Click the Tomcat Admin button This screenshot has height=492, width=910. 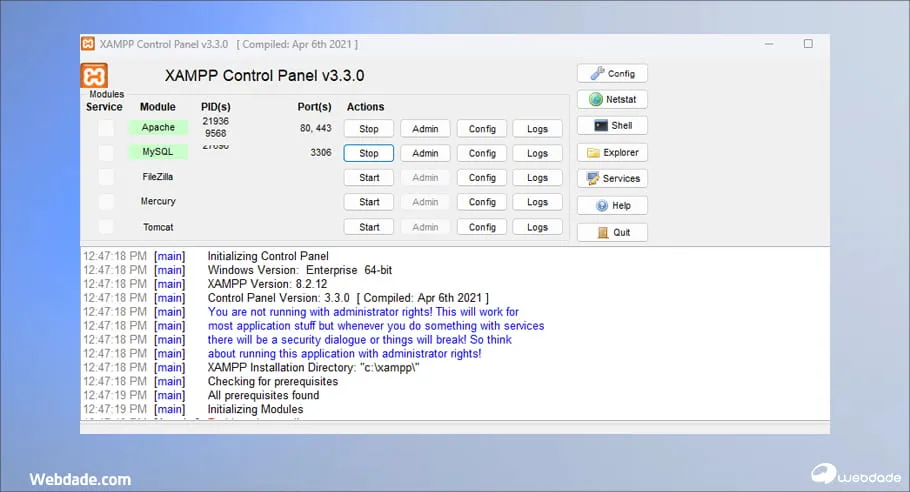click(x=425, y=227)
